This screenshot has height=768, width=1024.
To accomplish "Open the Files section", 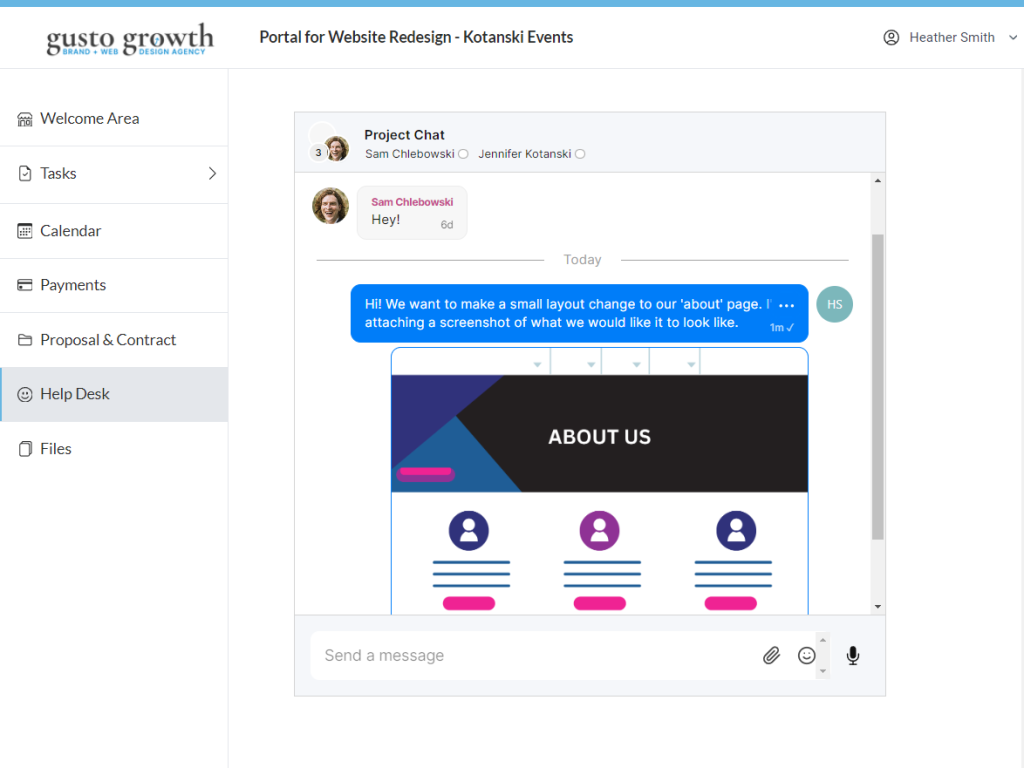I will (114, 449).
